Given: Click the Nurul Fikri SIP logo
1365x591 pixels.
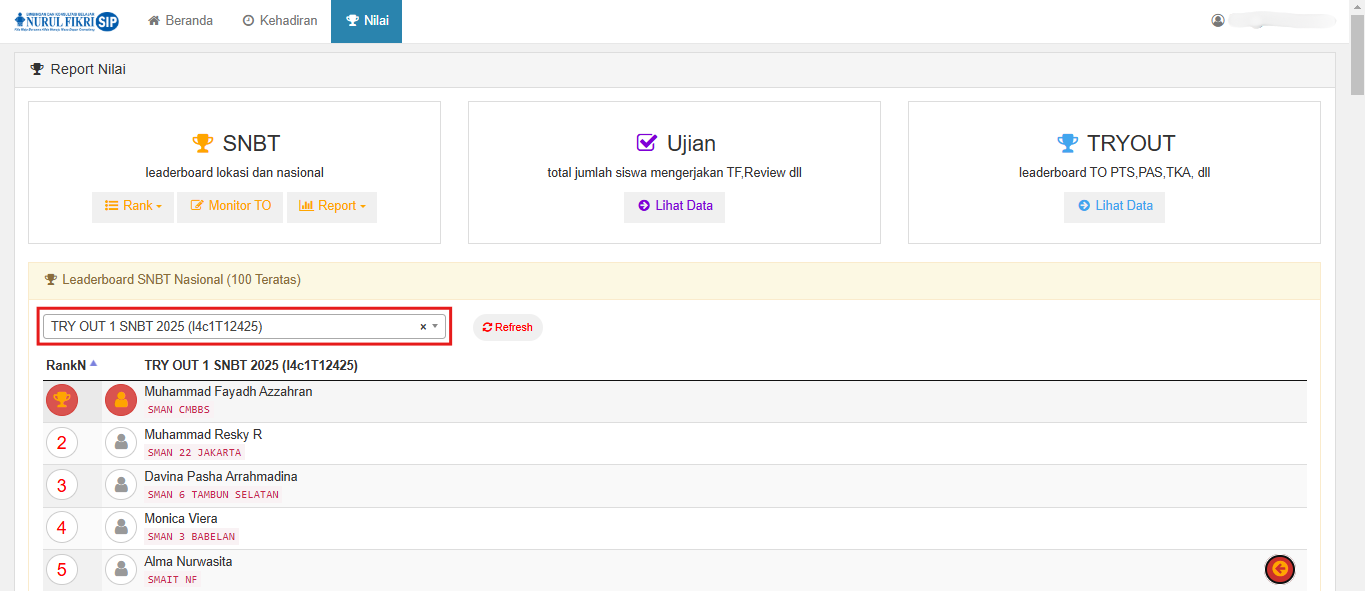Looking at the screenshot, I should point(67,21).
